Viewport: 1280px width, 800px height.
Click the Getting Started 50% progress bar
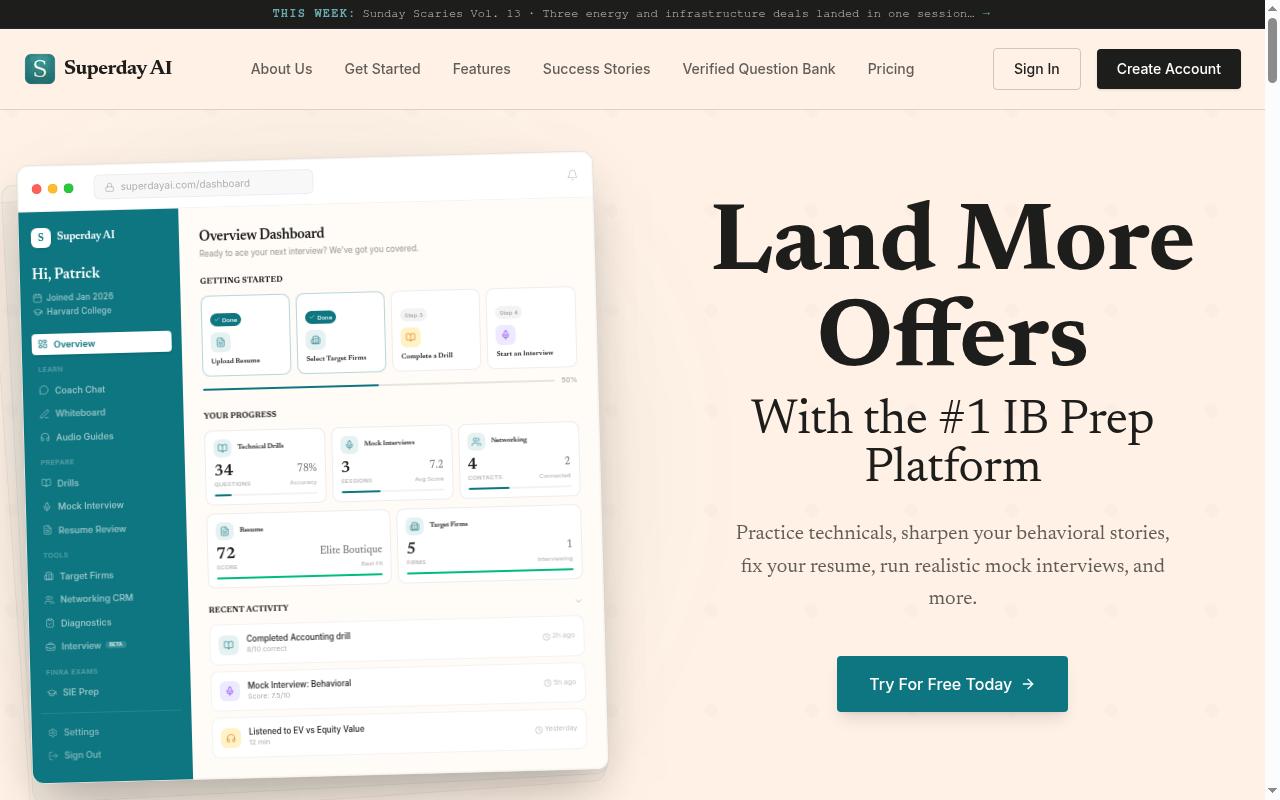[x=379, y=384]
